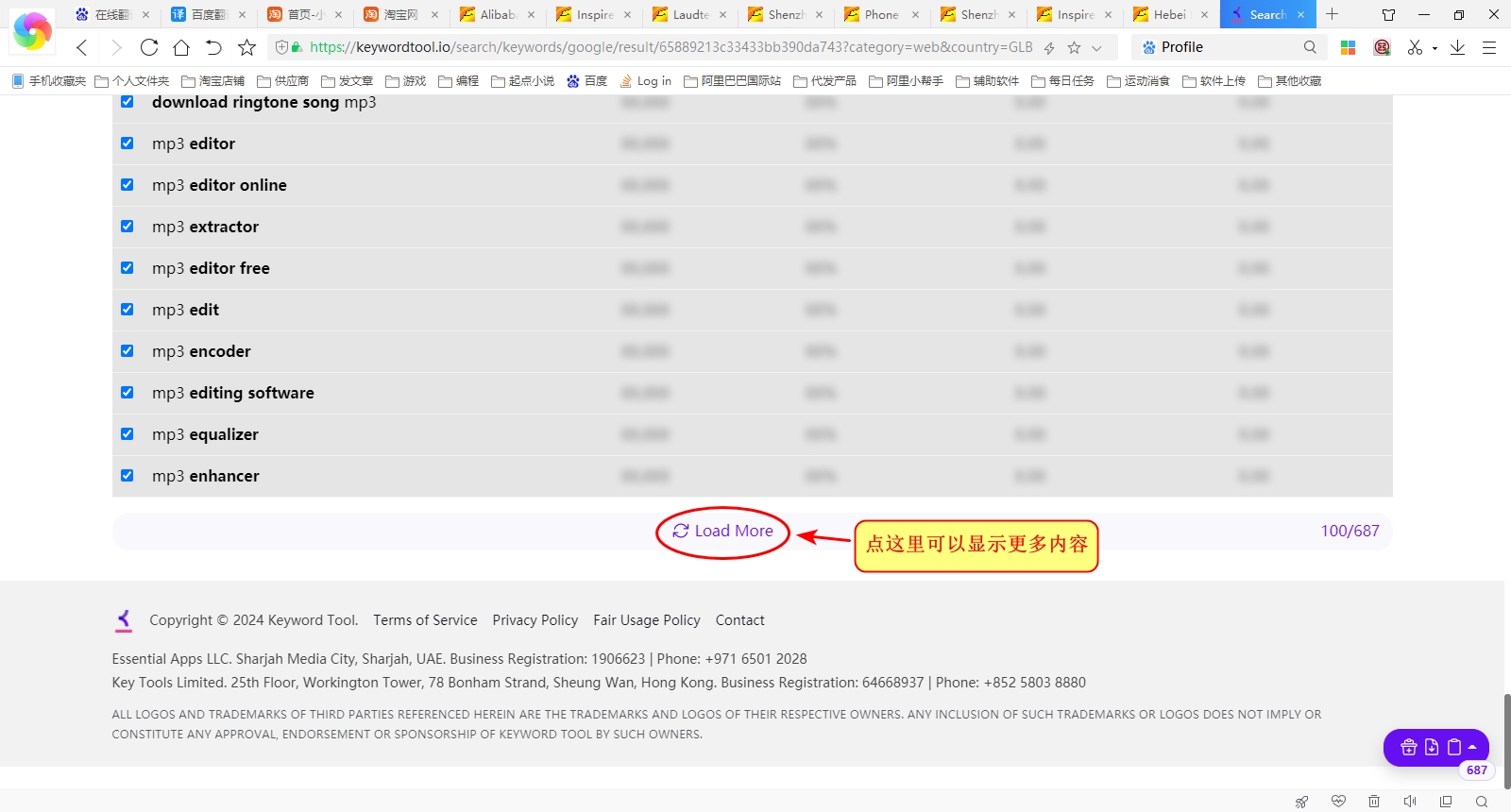Click the trash icon in status bar
This screenshot has height=812, width=1511.
coord(1374,802)
